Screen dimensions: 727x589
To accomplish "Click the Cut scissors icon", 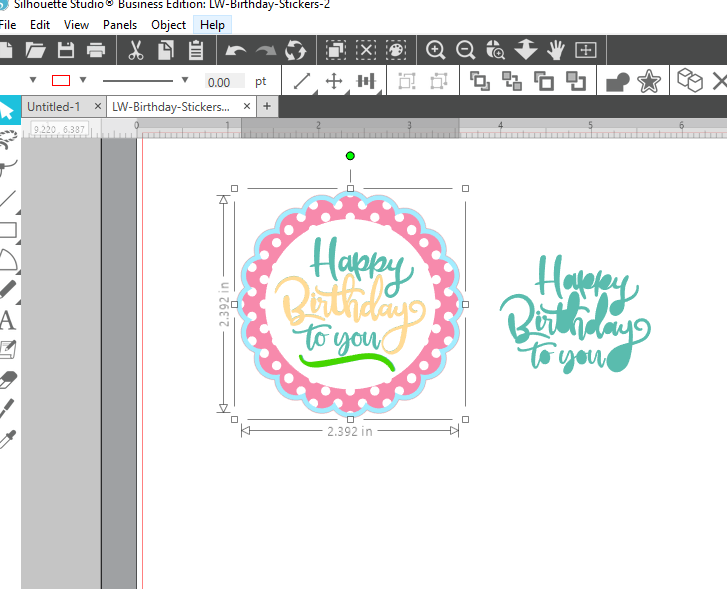I will pyautogui.click(x=136, y=50).
